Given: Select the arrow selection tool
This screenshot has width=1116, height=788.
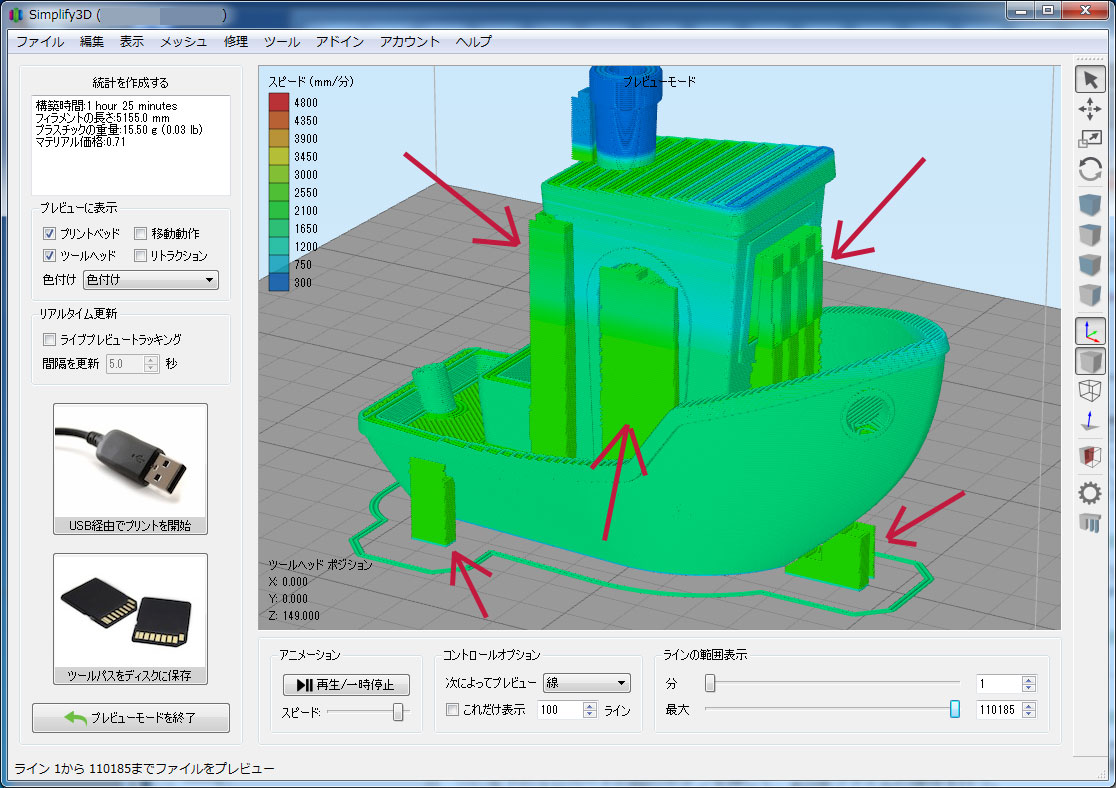Looking at the screenshot, I should pos(1090,80).
